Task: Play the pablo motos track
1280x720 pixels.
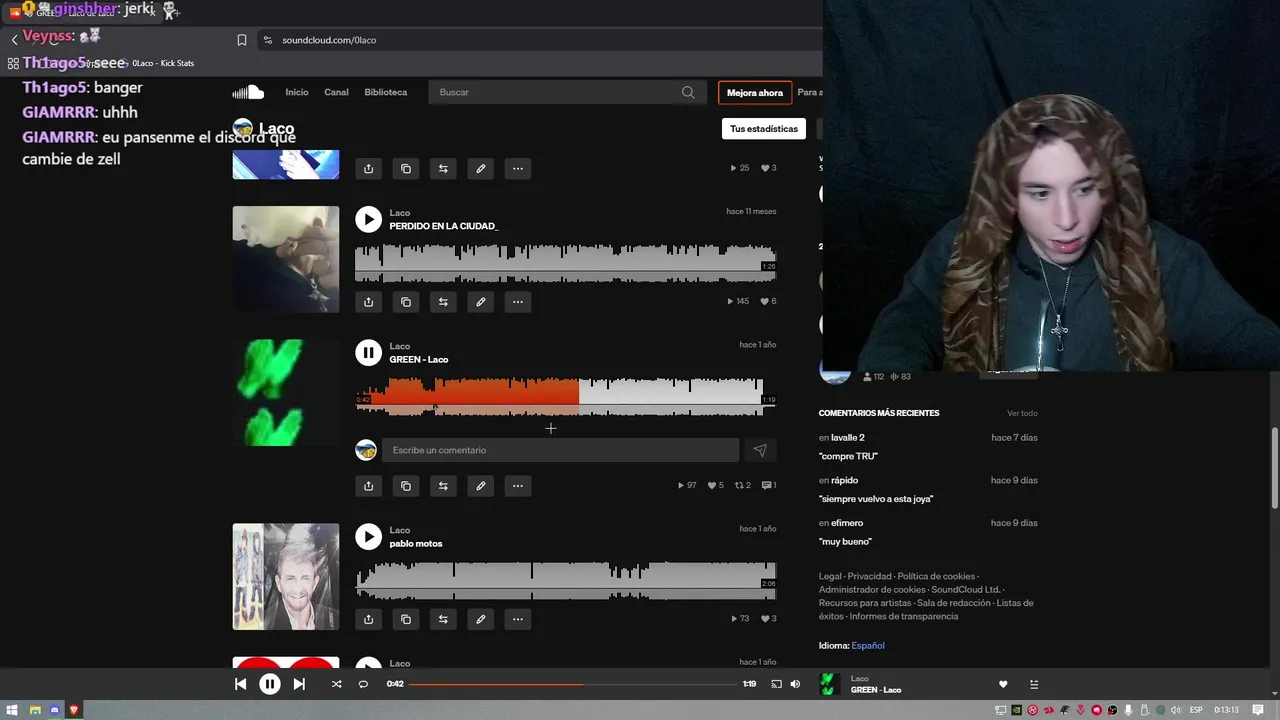Action: pos(368,536)
